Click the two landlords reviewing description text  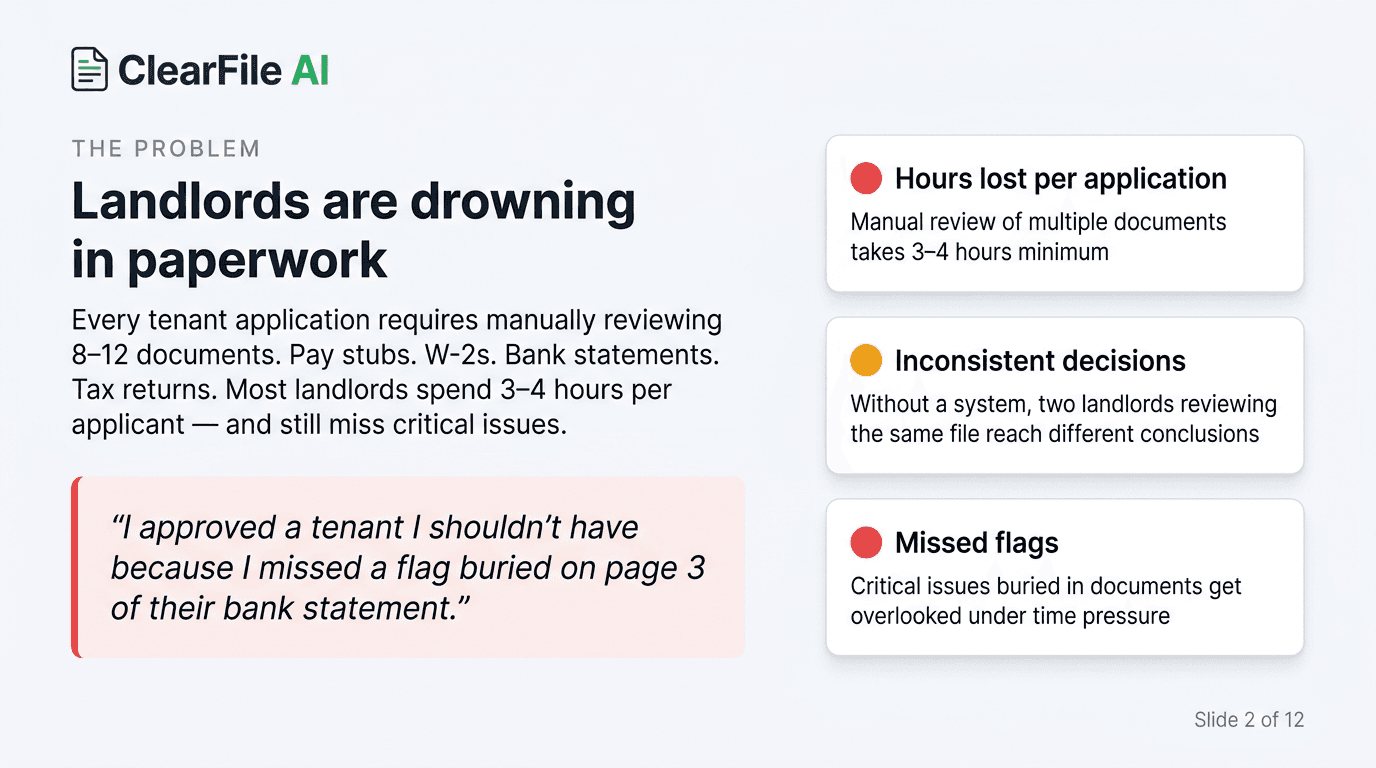(x=1063, y=419)
